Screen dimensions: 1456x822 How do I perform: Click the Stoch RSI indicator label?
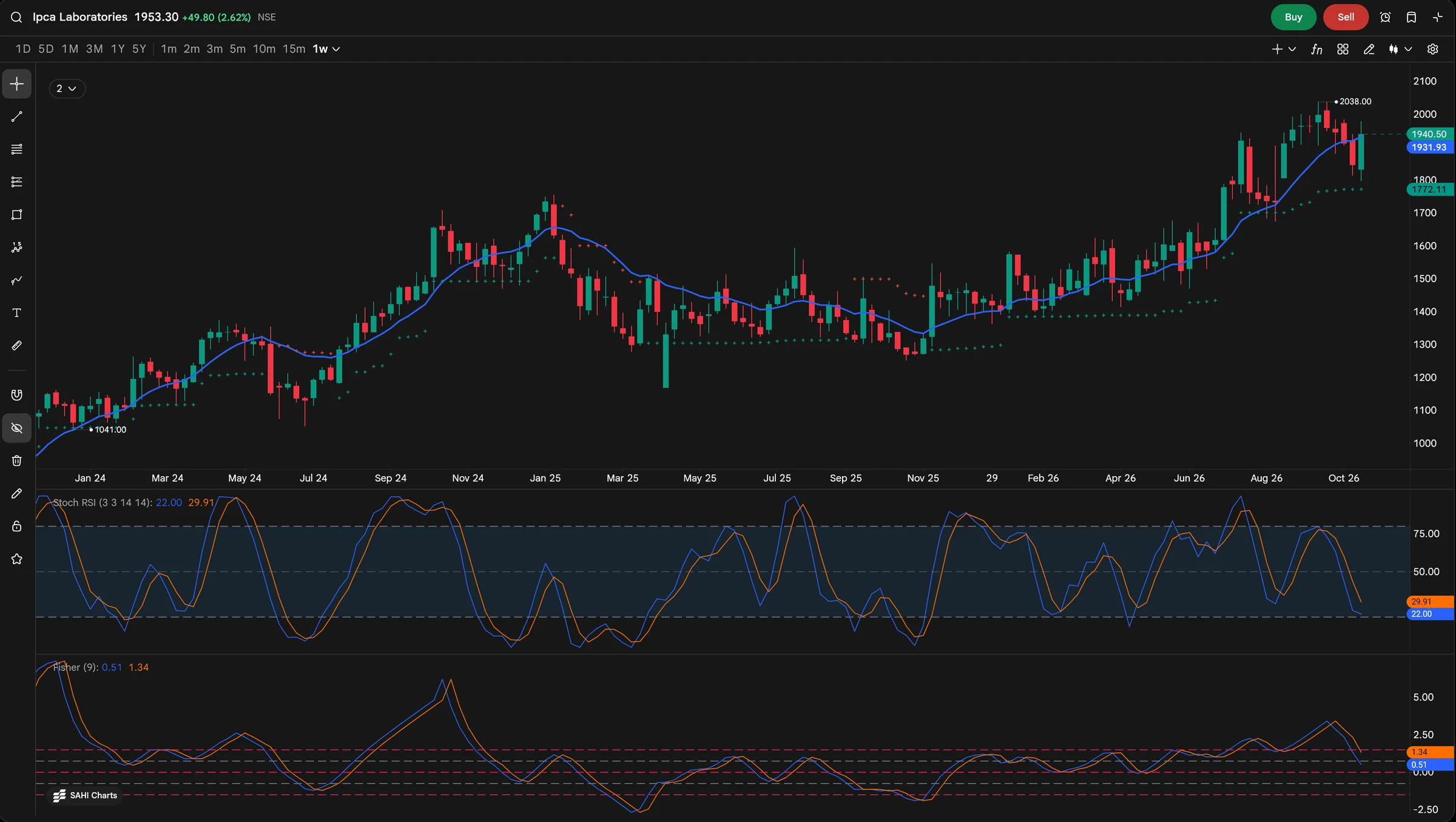click(102, 502)
